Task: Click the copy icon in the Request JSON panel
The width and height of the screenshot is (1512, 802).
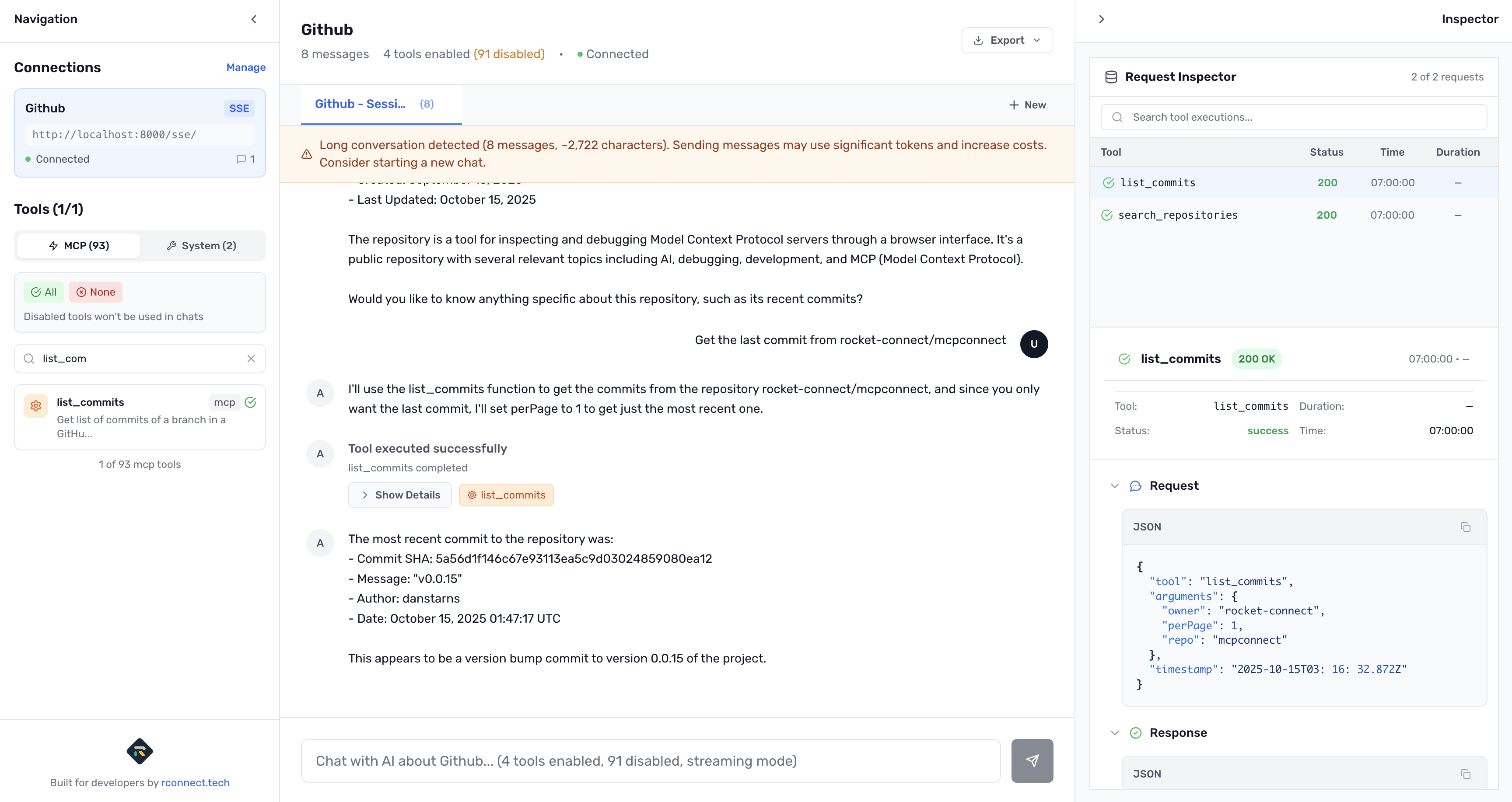Action: 1466,527
